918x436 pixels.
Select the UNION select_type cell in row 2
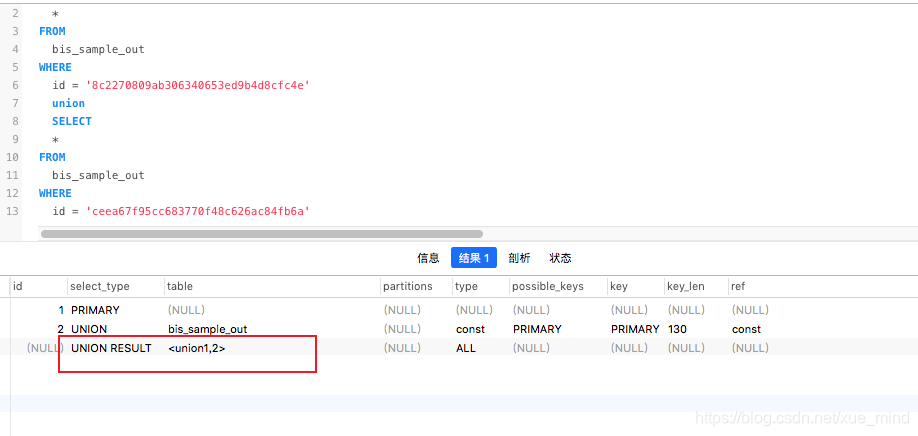point(89,329)
